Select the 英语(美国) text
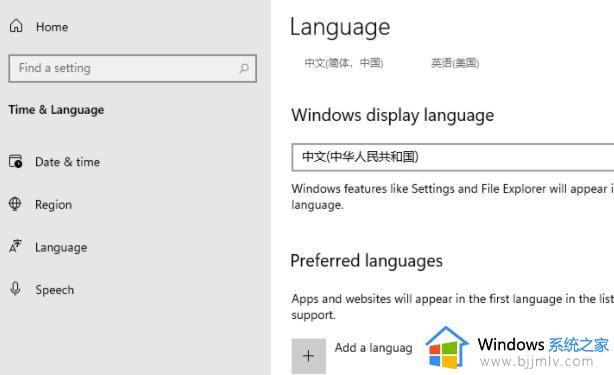The height and width of the screenshot is (375, 614). point(455,63)
